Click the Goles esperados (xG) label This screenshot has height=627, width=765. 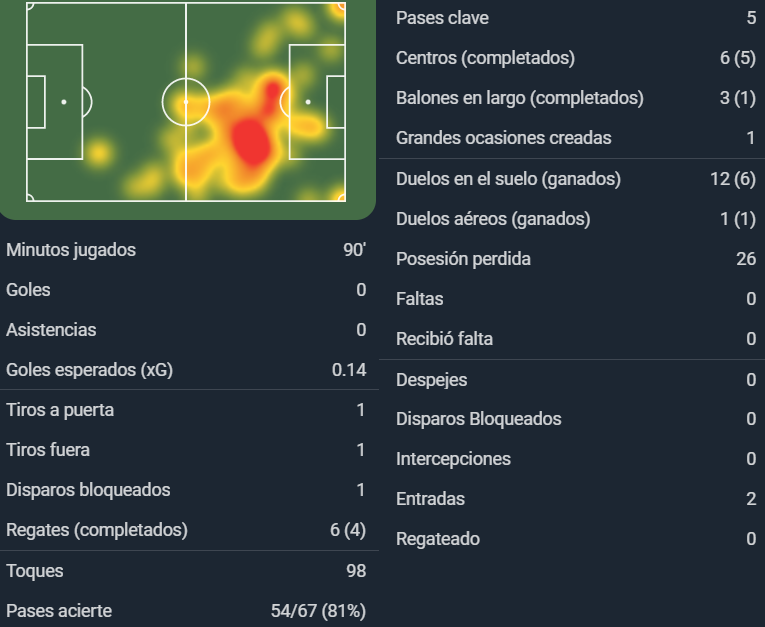(x=89, y=370)
